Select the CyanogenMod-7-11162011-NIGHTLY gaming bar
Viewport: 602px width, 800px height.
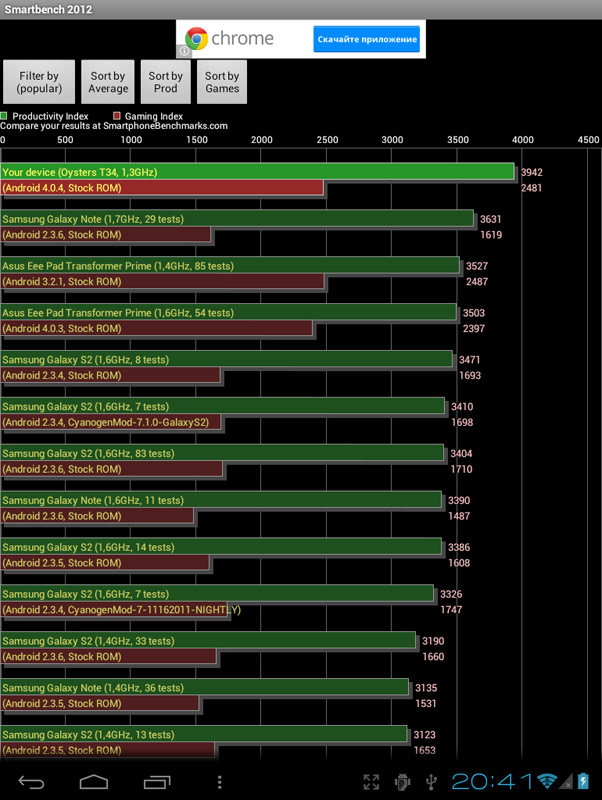(x=114, y=610)
